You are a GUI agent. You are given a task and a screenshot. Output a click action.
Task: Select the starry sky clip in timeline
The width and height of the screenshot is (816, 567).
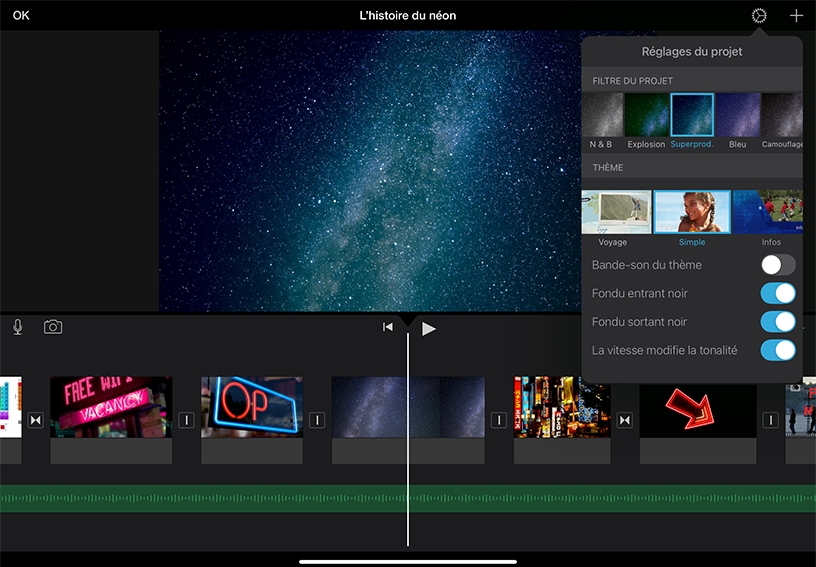(408, 420)
